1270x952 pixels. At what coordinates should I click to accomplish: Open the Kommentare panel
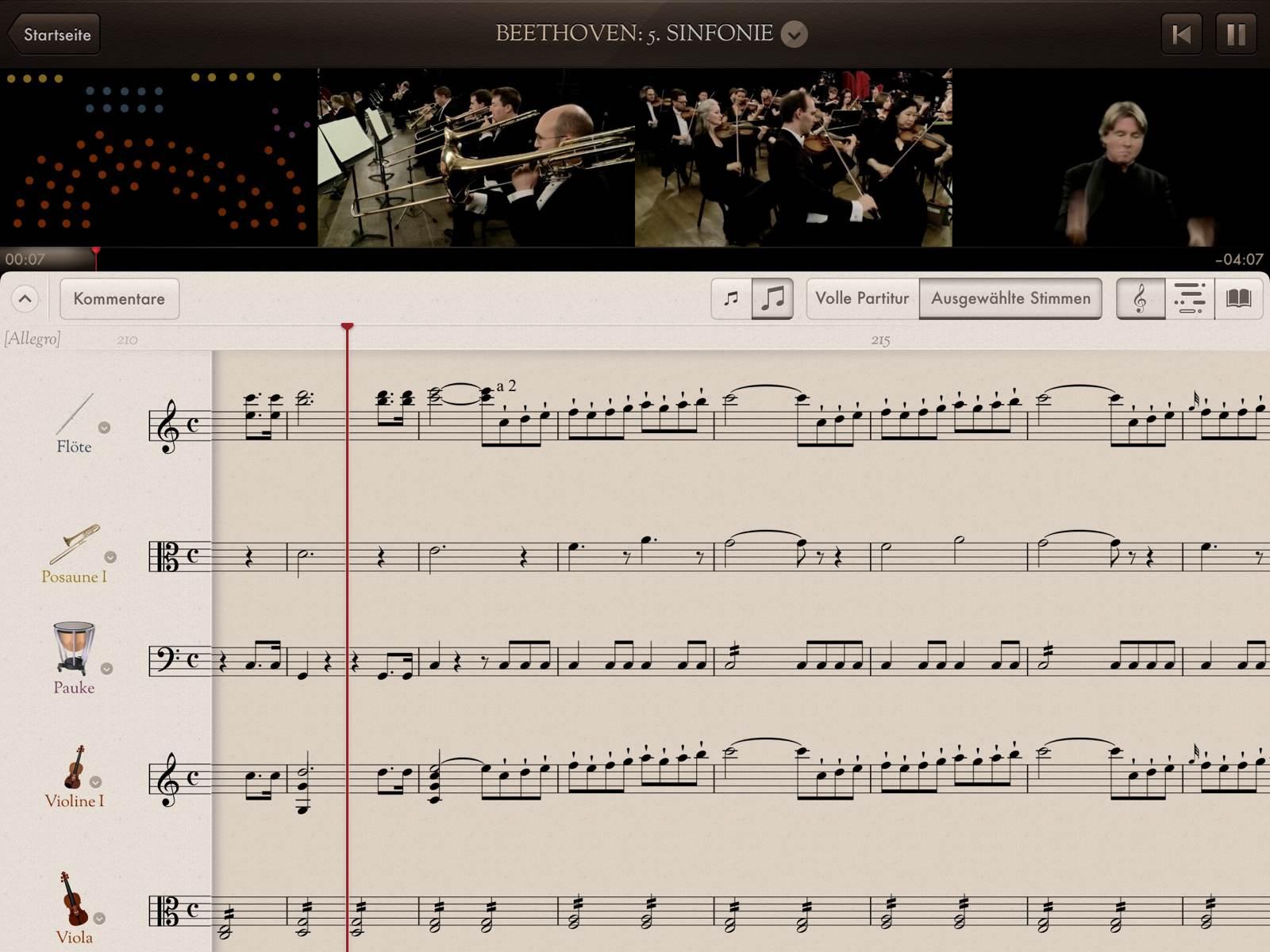(119, 299)
